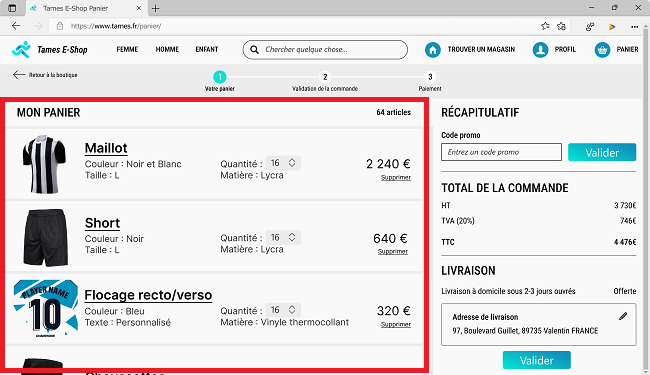This screenshot has width=650, height=375.
Task: Click the search magnifier icon
Action: point(254,50)
